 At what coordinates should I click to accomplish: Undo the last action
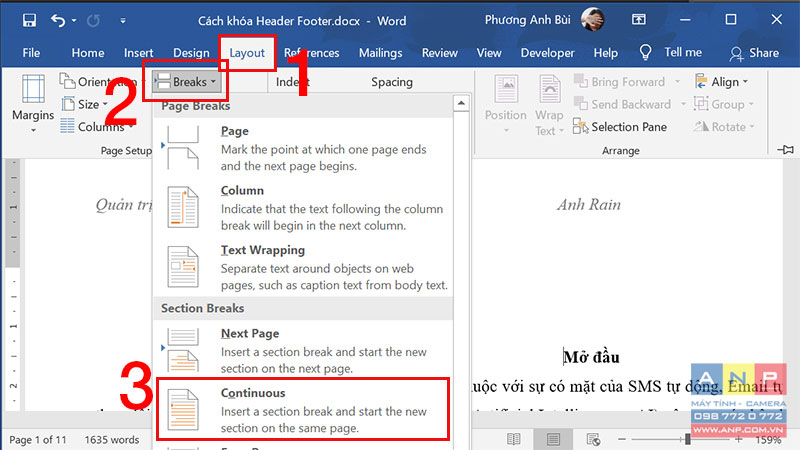coord(58,20)
